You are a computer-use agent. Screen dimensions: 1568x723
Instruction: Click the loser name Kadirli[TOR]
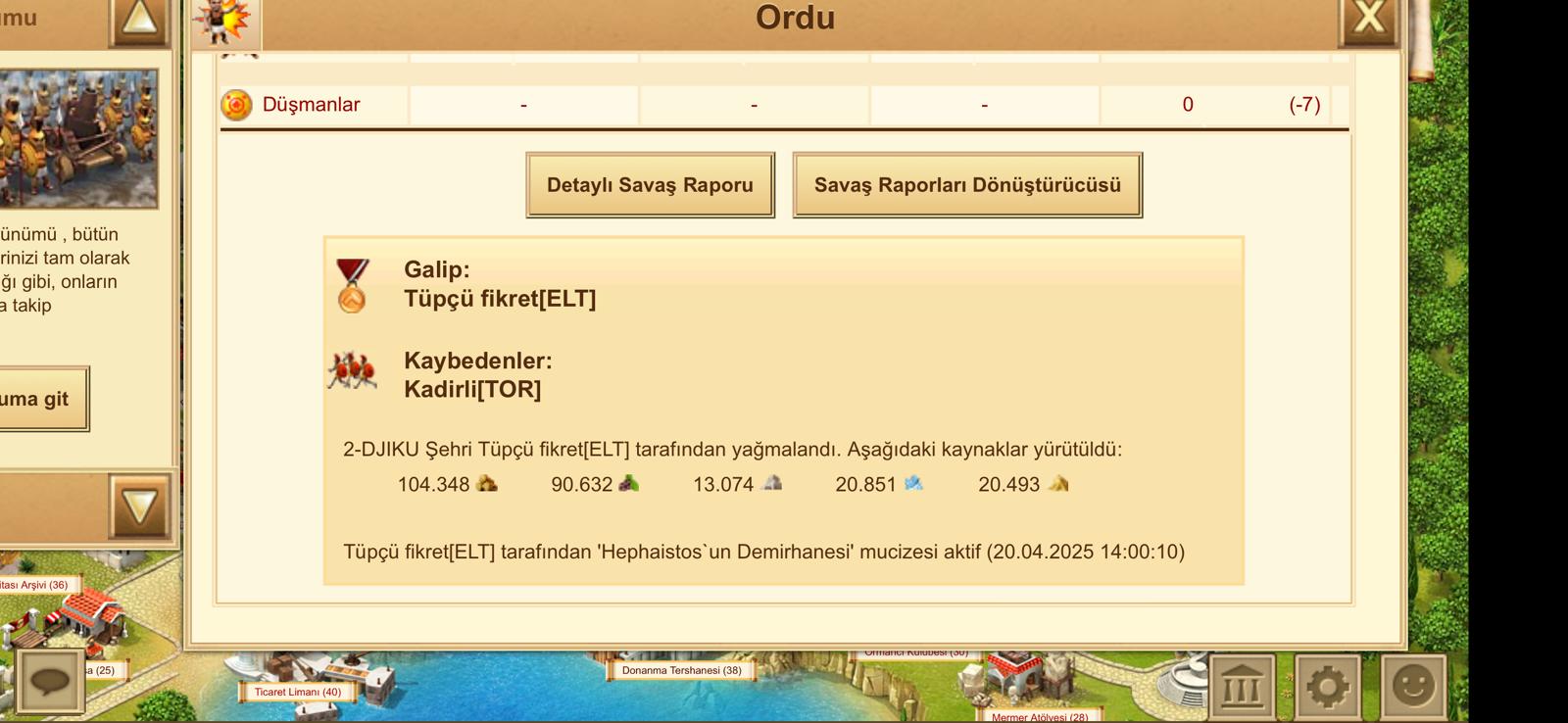coord(472,389)
